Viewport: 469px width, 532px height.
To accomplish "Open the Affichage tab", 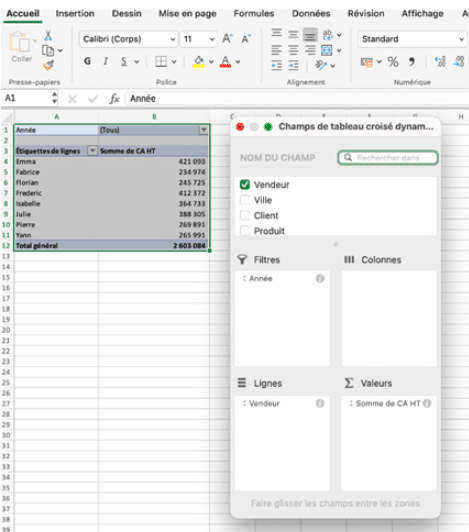I will (423, 14).
